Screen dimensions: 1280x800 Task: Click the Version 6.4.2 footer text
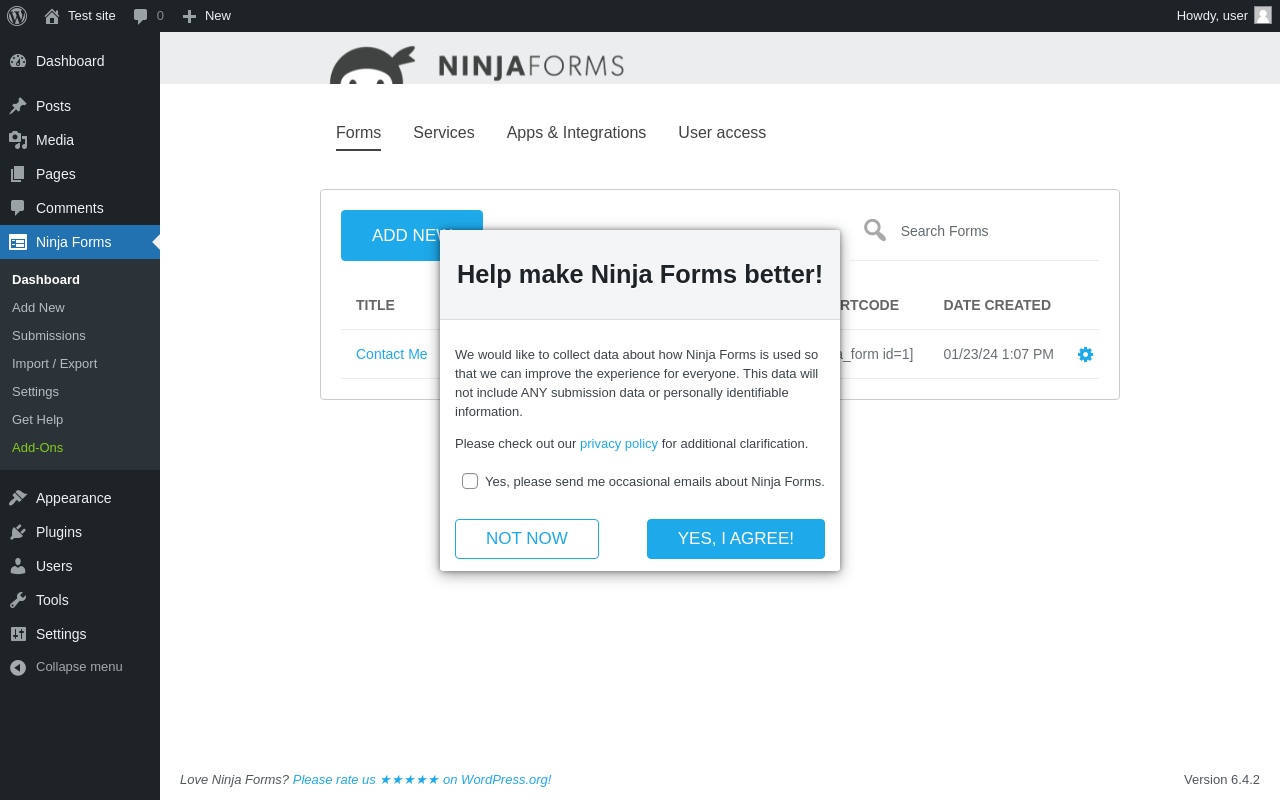[x=1222, y=779]
